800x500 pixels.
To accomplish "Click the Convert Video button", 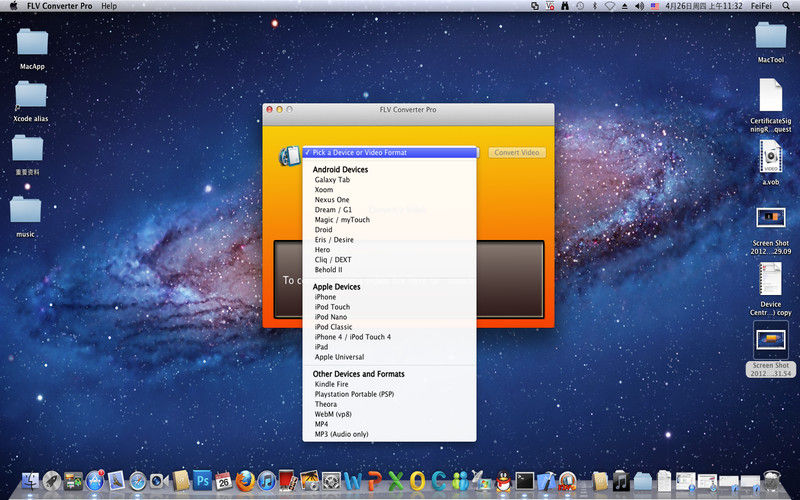I will (516, 153).
